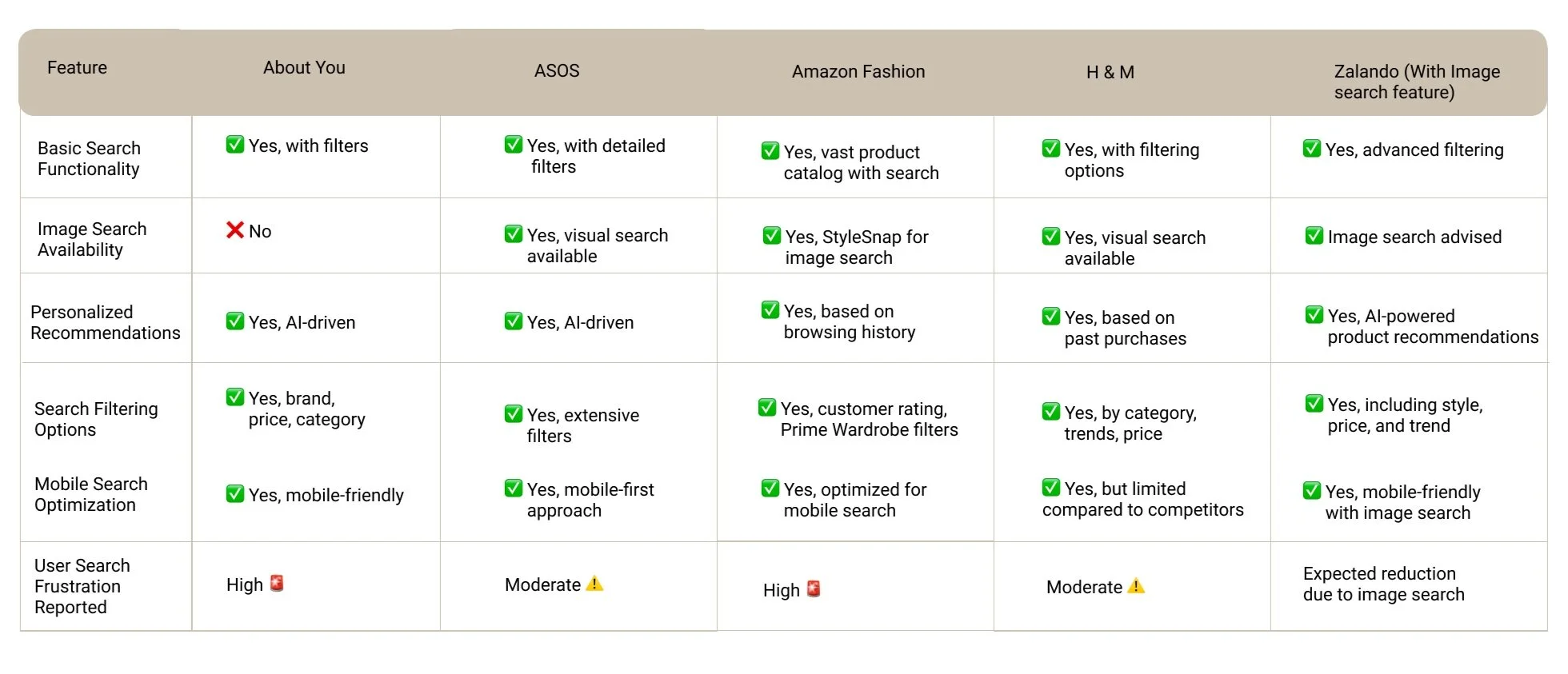Click the red siren icon next to About You's High
The image size is (1568, 674).
click(277, 583)
